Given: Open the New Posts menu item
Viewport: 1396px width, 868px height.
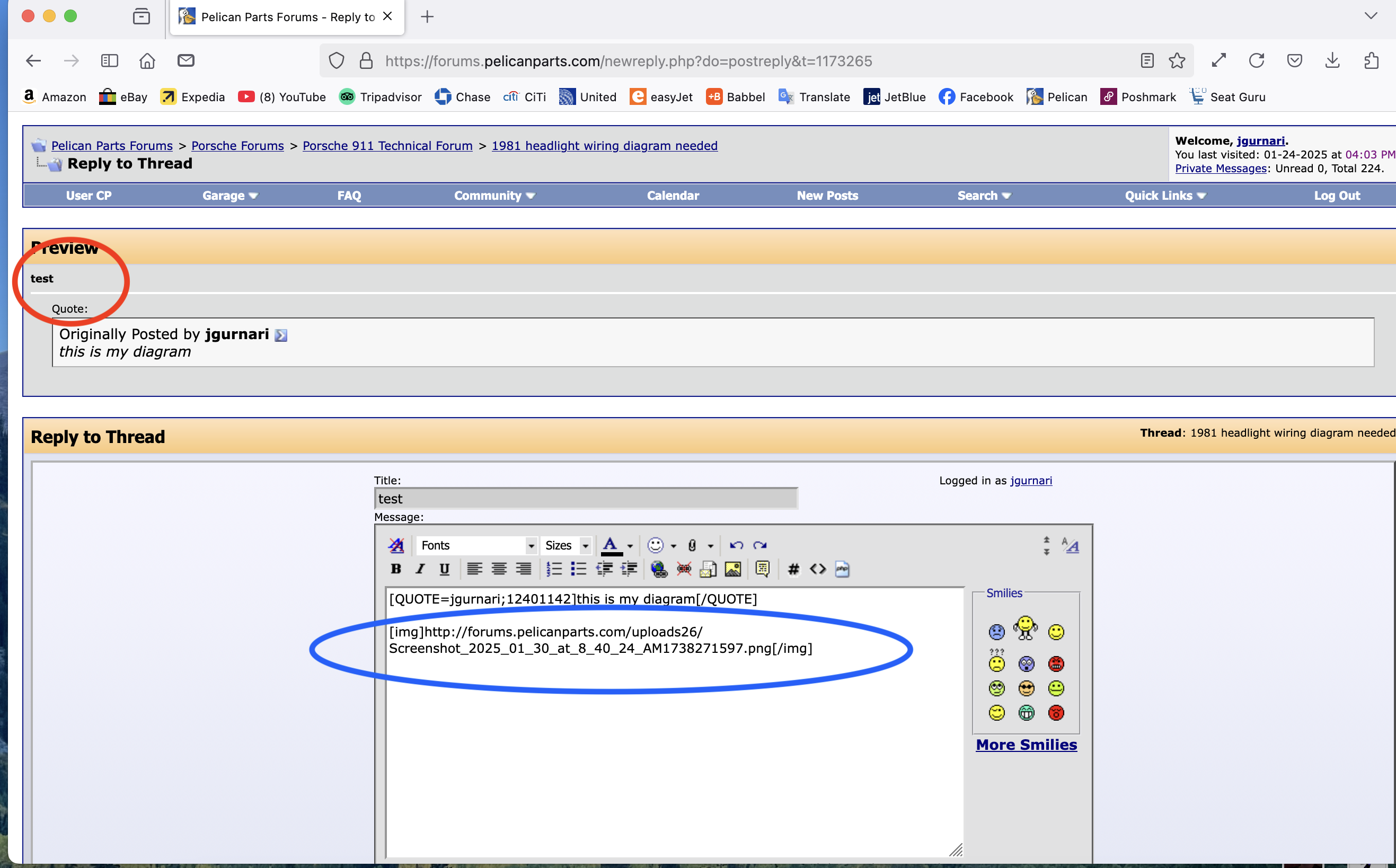Looking at the screenshot, I should [x=827, y=195].
